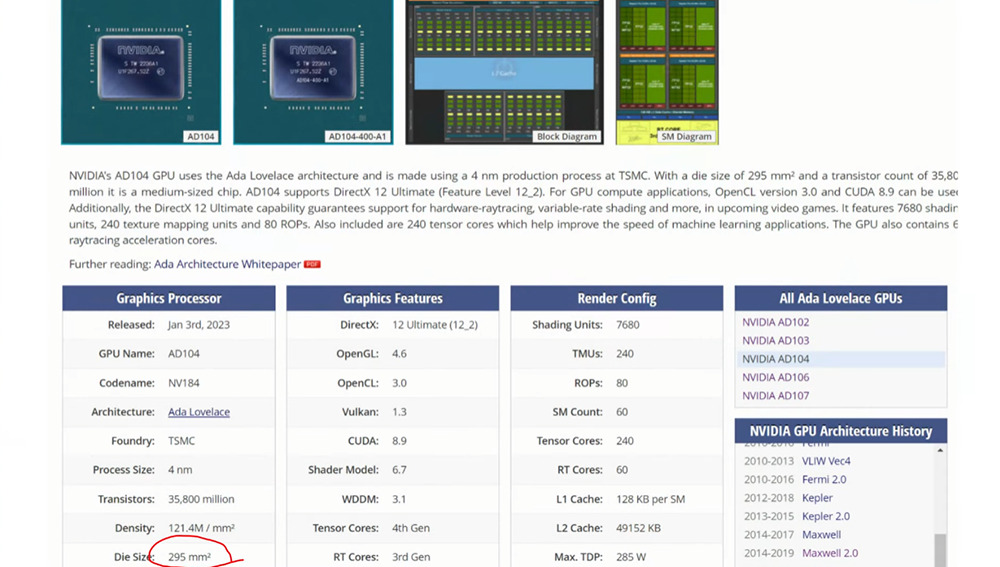
Task: Click the SM Count value '60'
Action: coord(622,412)
